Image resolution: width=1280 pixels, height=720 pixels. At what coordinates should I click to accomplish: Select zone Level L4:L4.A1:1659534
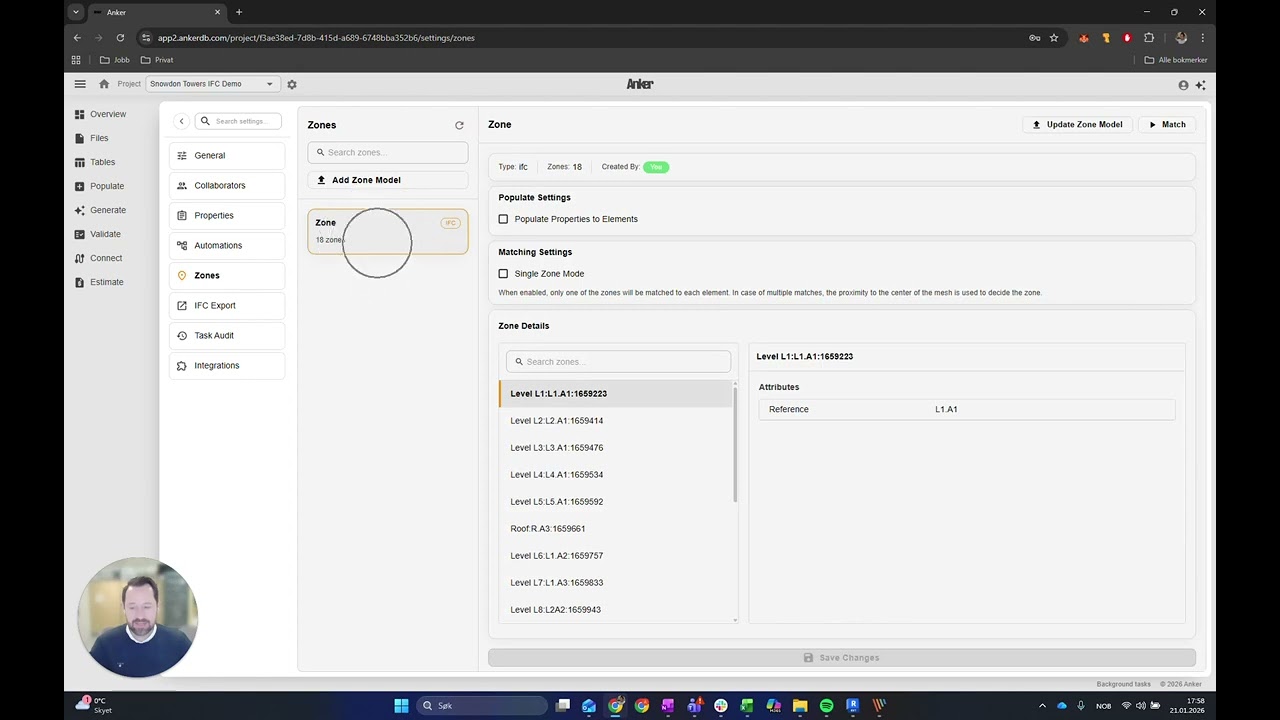[615, 475]
